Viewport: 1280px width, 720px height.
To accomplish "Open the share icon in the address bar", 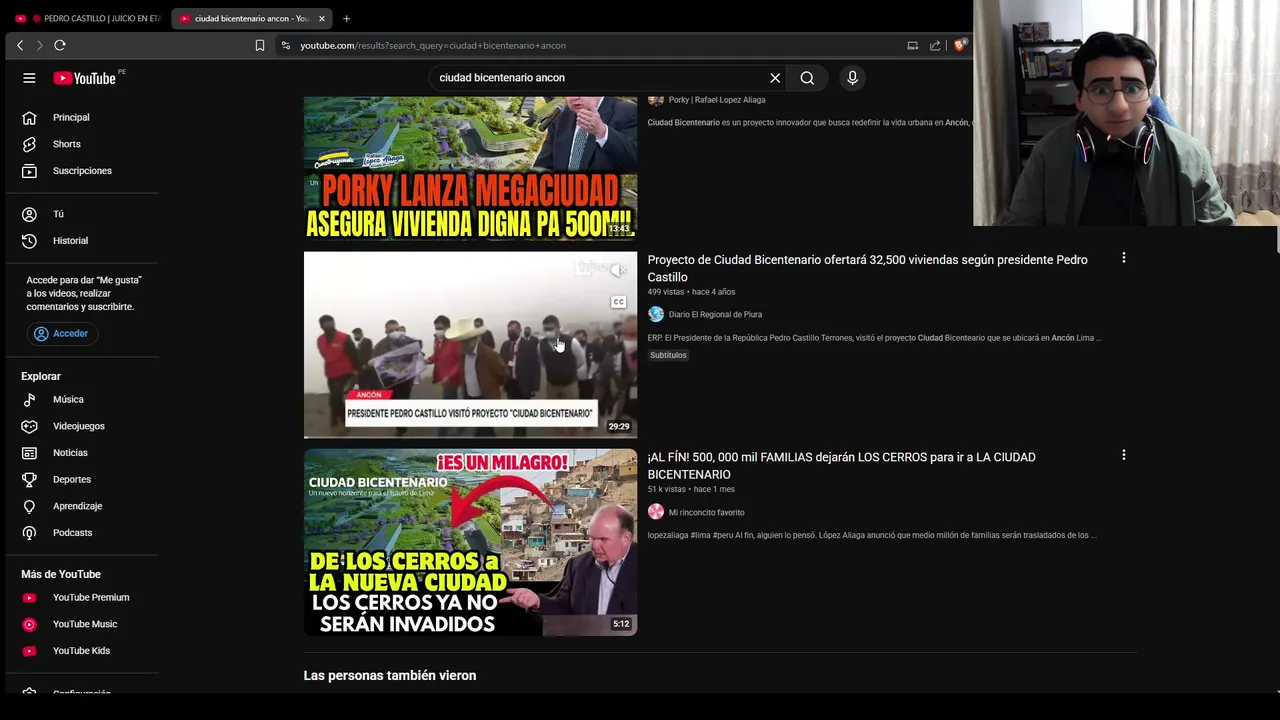I will click(x=935, y=45).
